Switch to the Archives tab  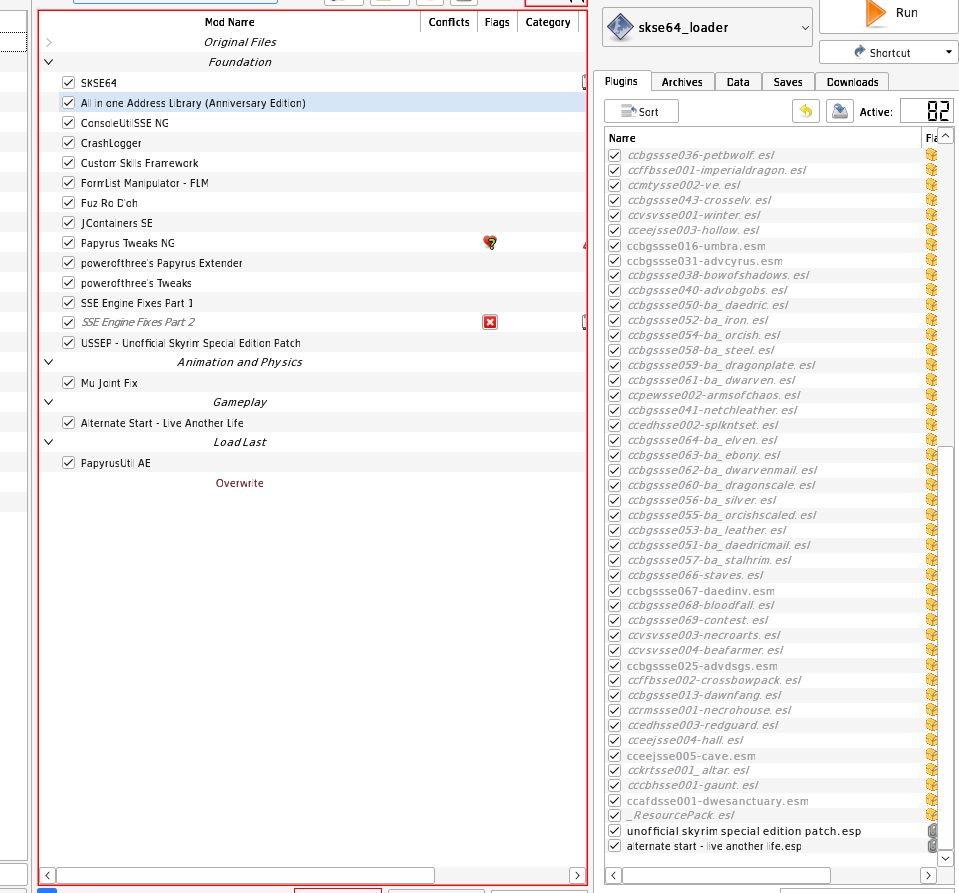(x=682, y=82)
